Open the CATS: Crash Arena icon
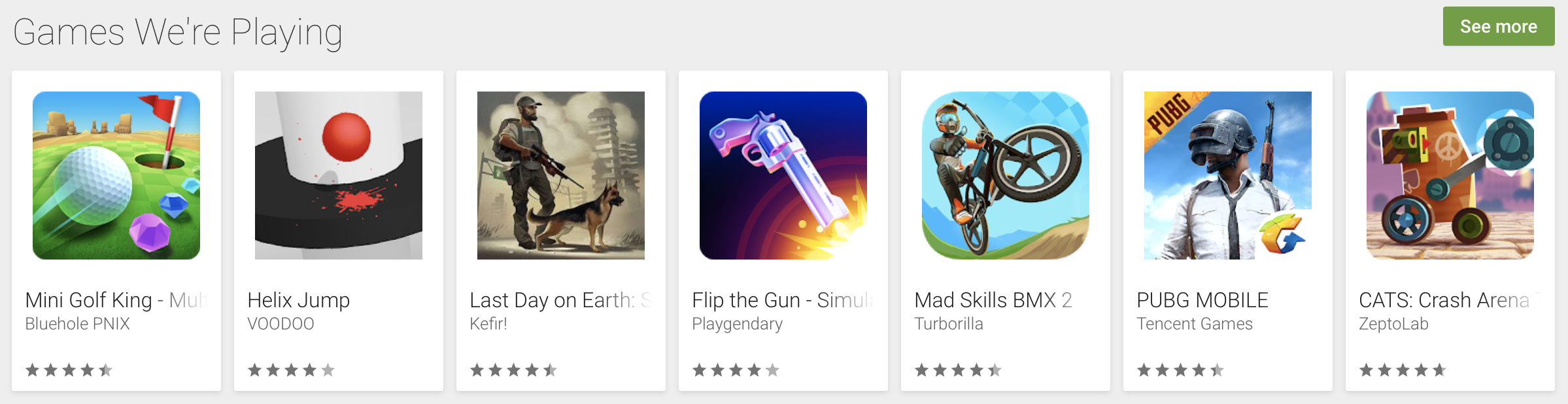The width and height of the screenshot is (1568, 404). pos(1450,175)
